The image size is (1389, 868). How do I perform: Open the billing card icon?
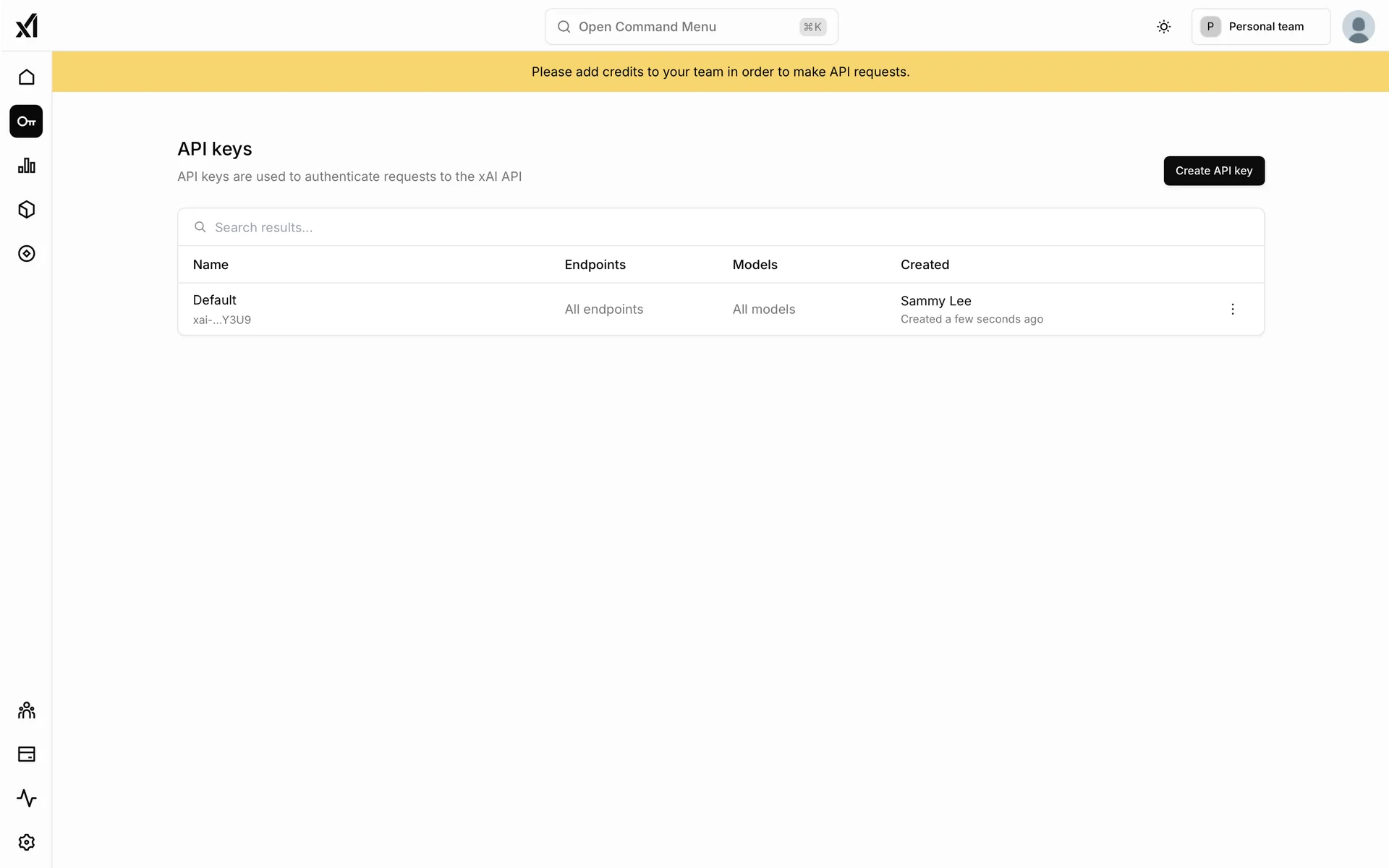26,754
